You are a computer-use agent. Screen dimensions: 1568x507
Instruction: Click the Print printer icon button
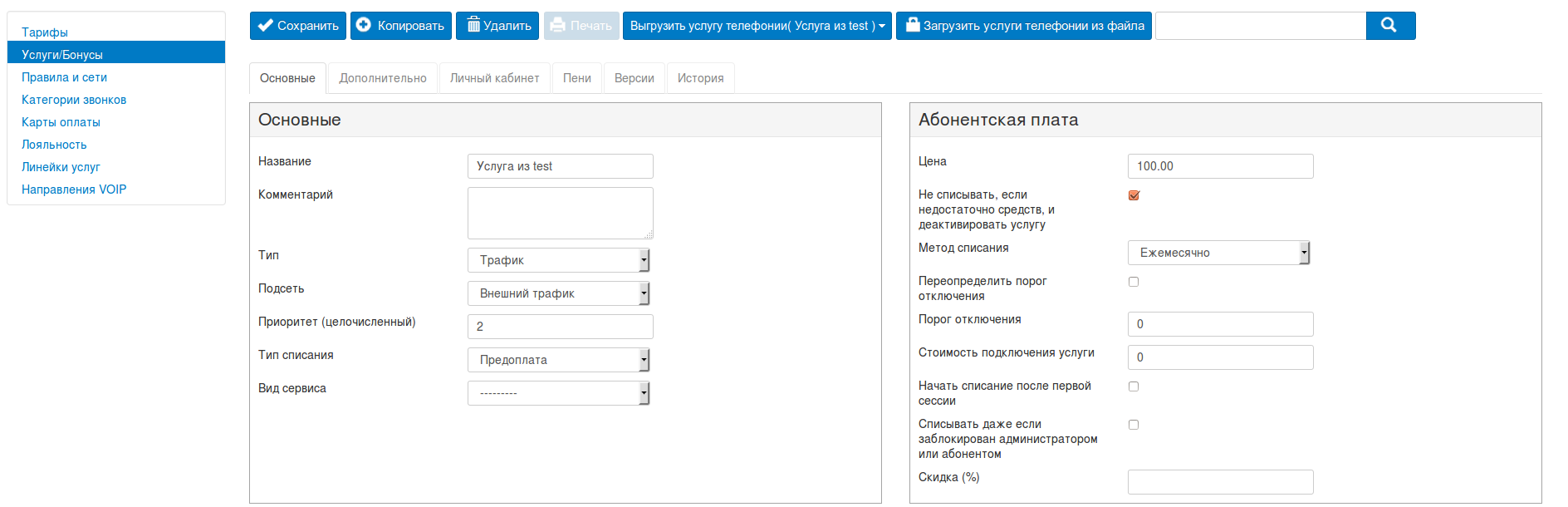tap(581, 26)
